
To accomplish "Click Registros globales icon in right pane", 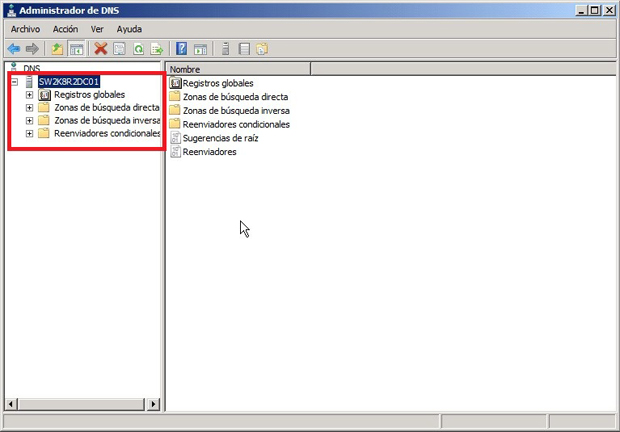I will pos(175,83).
